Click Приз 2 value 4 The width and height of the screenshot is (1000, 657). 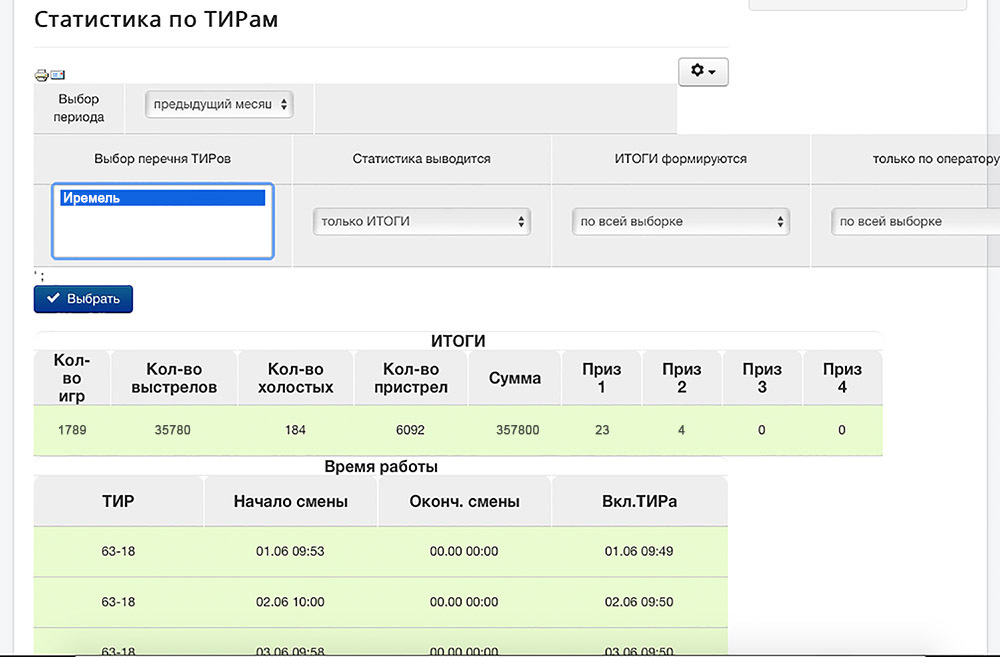coord(681,430)
